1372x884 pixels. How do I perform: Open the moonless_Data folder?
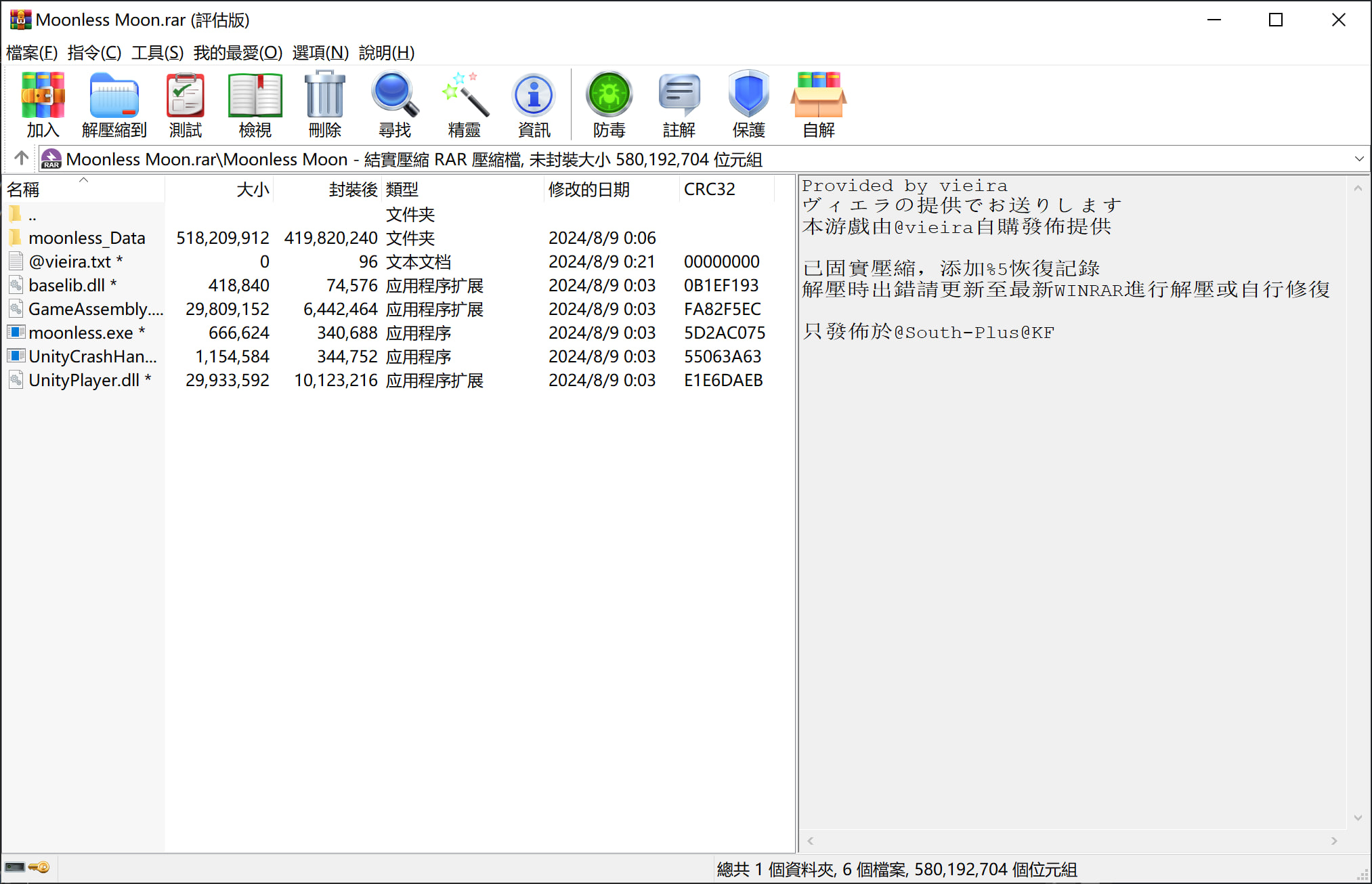click(x=87, y=238)
